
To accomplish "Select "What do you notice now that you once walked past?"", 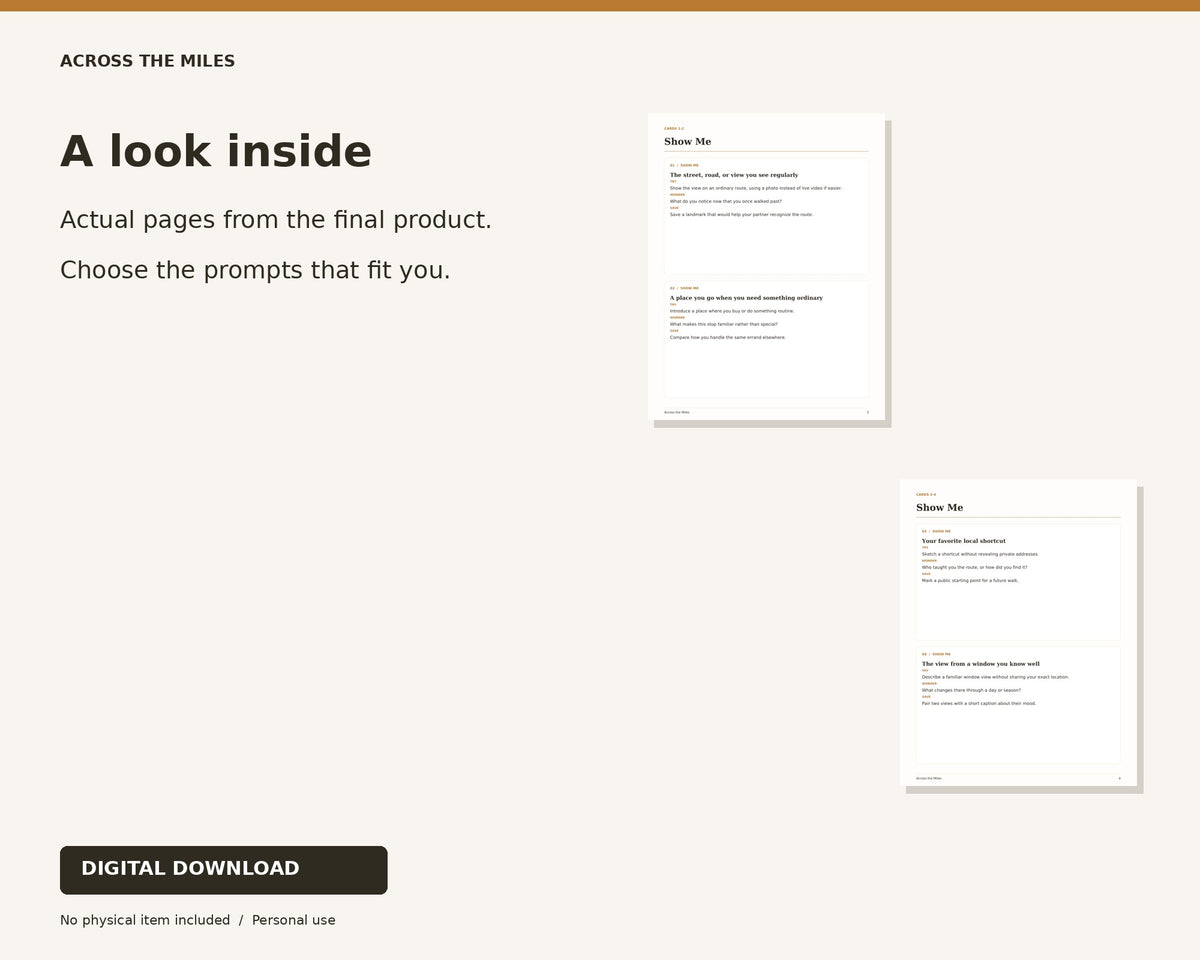I will pyautogui.click(x=726, y=201).
